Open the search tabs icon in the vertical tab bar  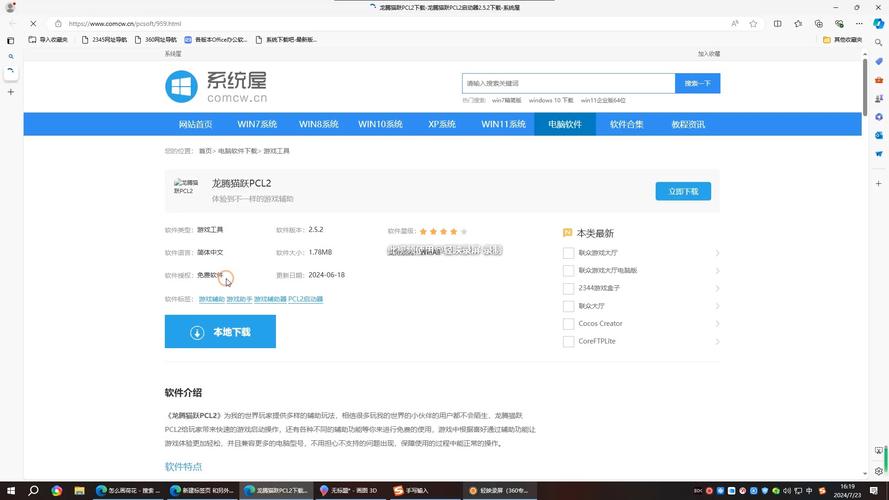tap(10, 56)
